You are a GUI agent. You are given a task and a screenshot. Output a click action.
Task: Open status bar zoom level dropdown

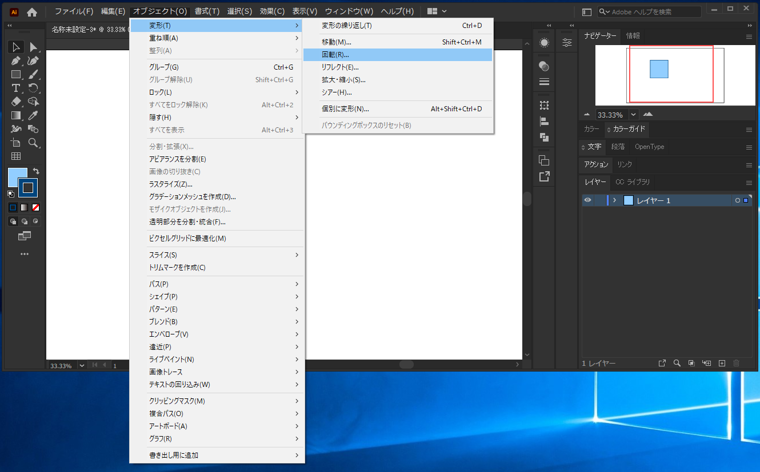click(81, 365)
